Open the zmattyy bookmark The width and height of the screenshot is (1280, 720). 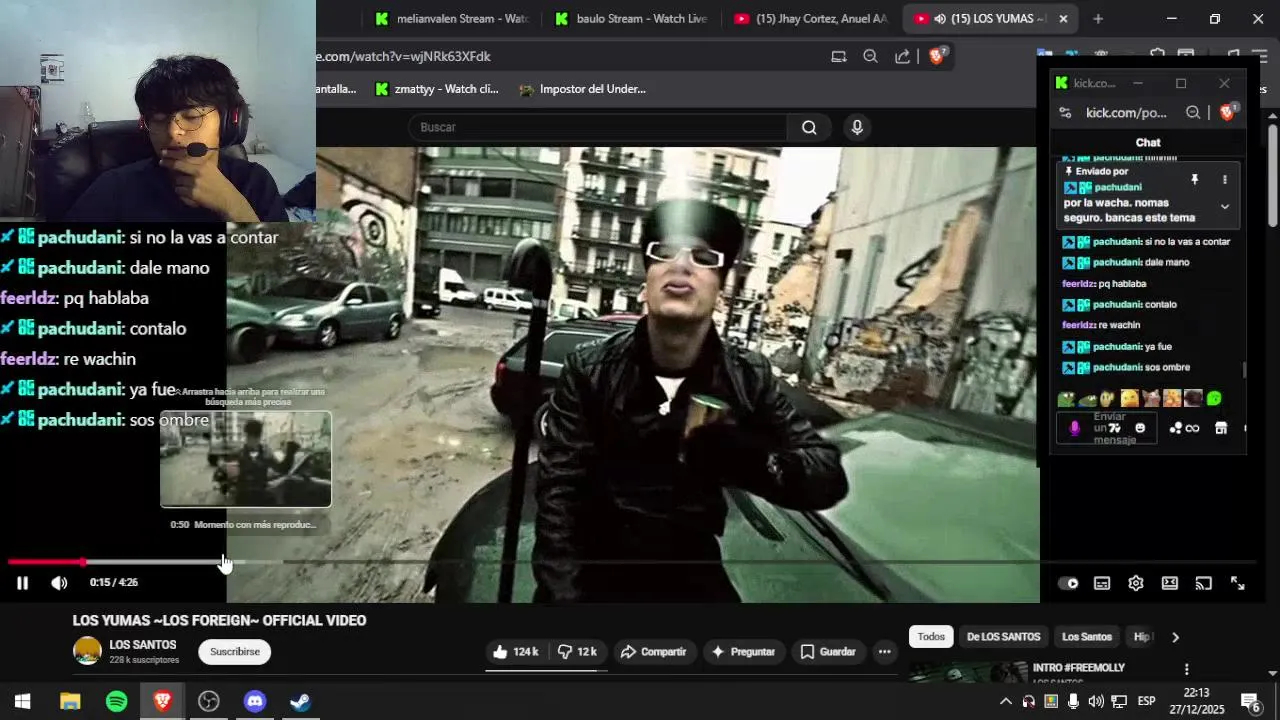(436, 89)
